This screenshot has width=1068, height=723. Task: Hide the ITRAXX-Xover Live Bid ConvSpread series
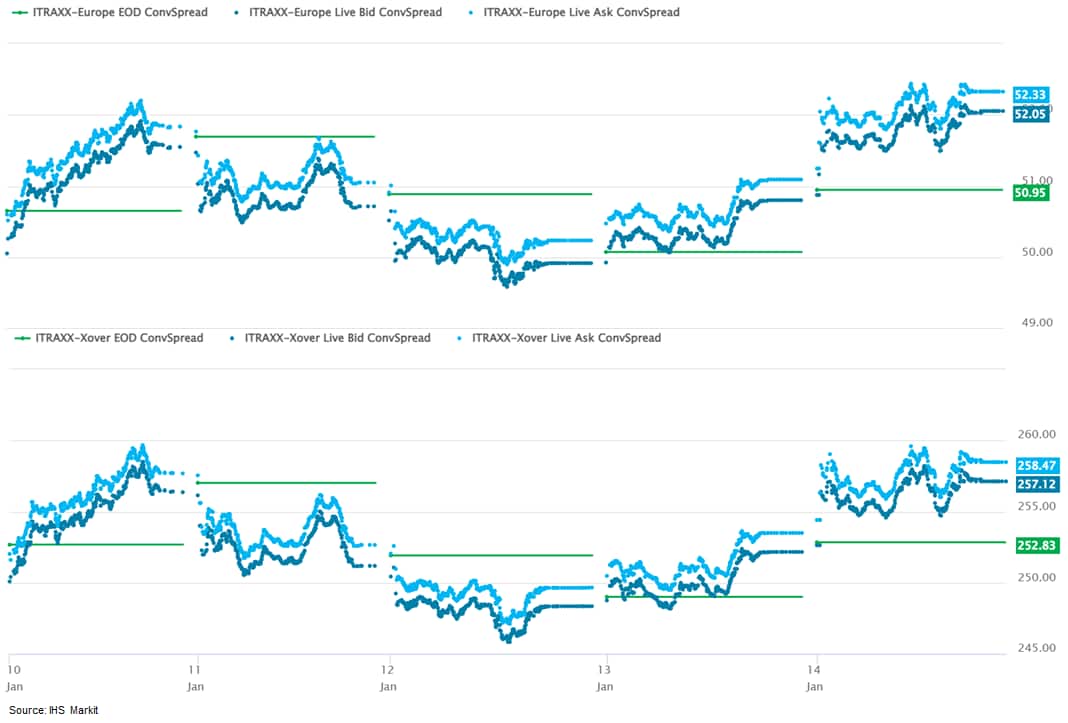pos(337,338)
